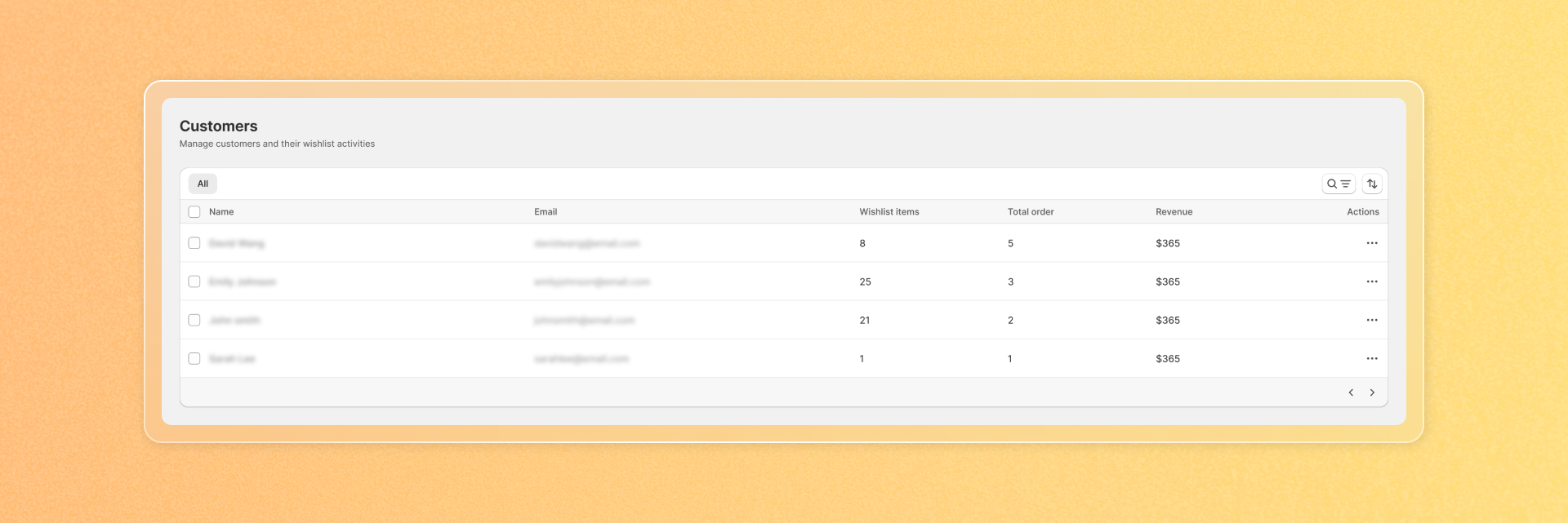Click the Revenue column header
Viewport: 1568px width, 523px height.
(1174, 211)
